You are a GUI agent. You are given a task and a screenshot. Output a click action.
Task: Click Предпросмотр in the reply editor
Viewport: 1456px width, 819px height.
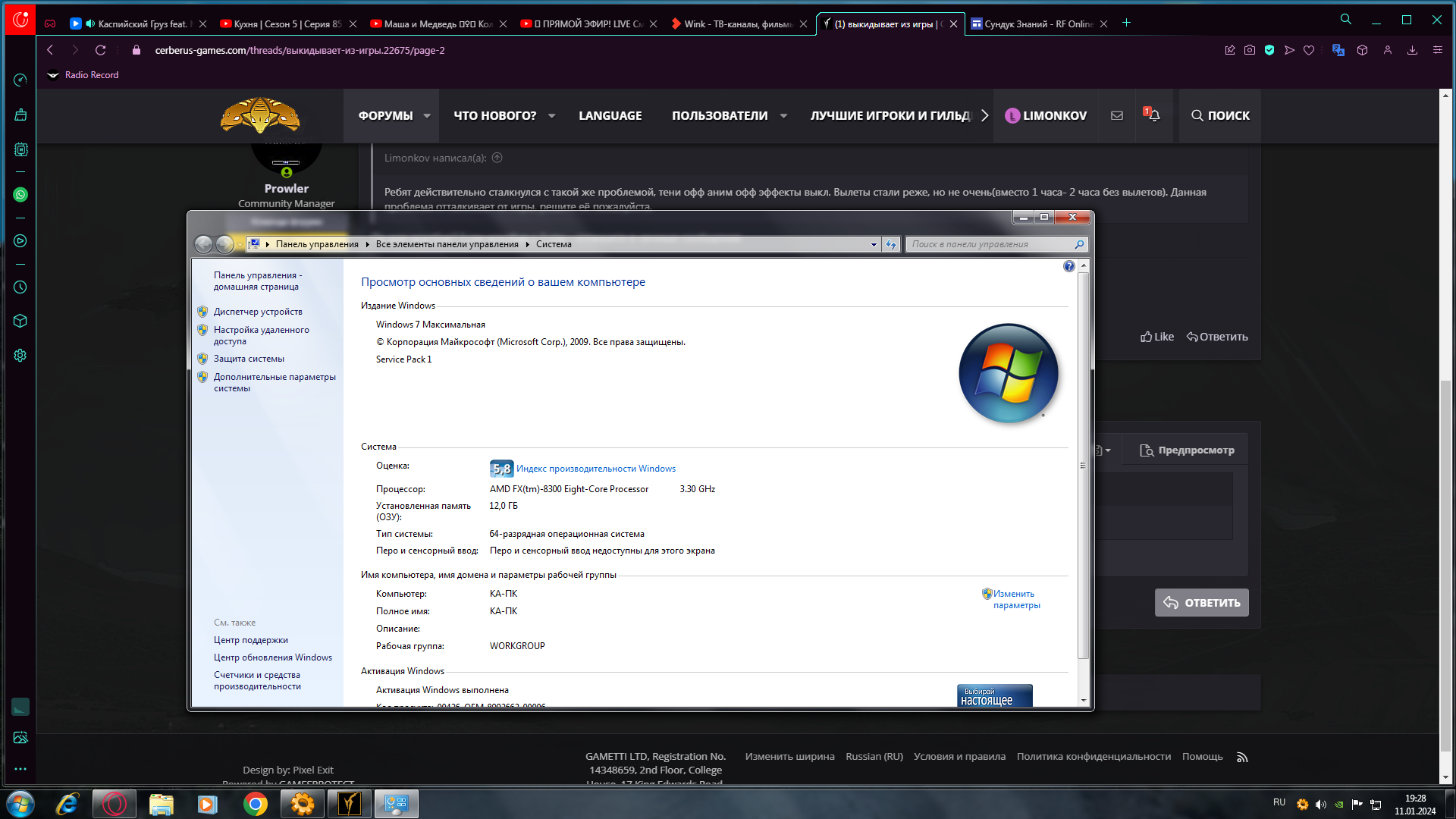pos(1187,450)
